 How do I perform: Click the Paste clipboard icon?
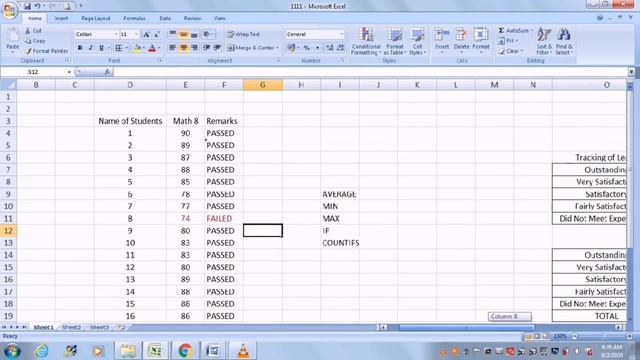(13, 36)
